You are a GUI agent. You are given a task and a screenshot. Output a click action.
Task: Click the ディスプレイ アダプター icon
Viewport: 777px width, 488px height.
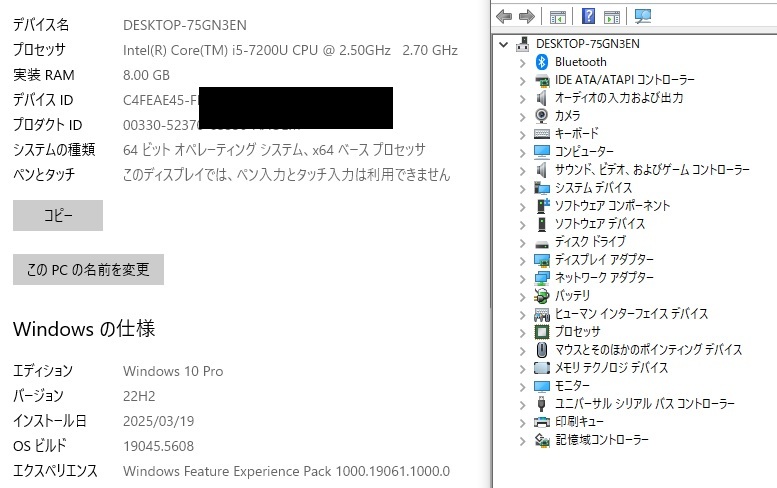[x=542, y=260]
